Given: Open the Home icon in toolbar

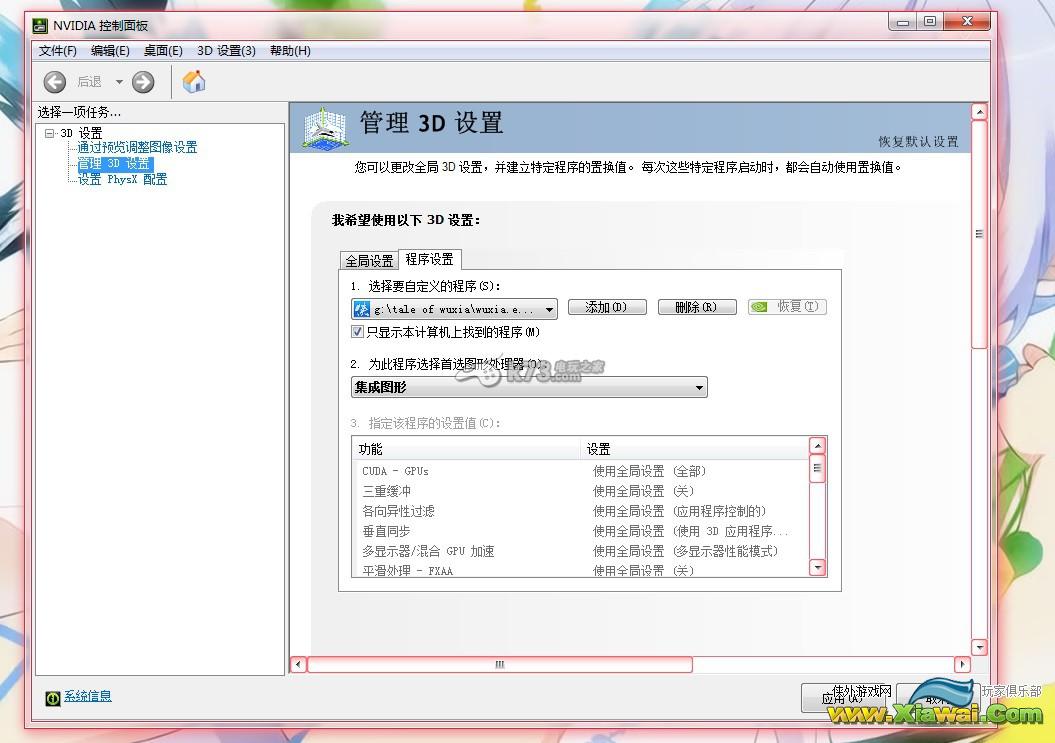Looking at the screenshot, I should (x=194, y=81).
